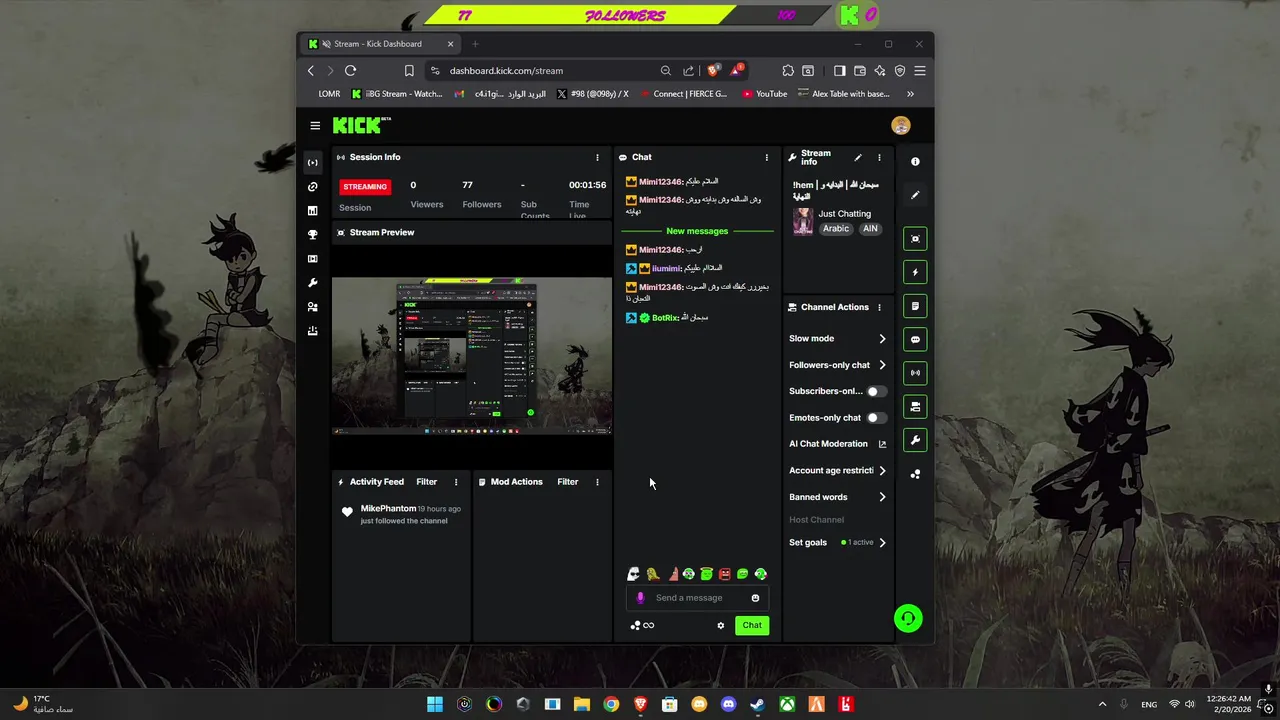Toggle the Chat bubble widget in right rail
The width and height of the screenshot is (1280, 720).
pos(915,339)
